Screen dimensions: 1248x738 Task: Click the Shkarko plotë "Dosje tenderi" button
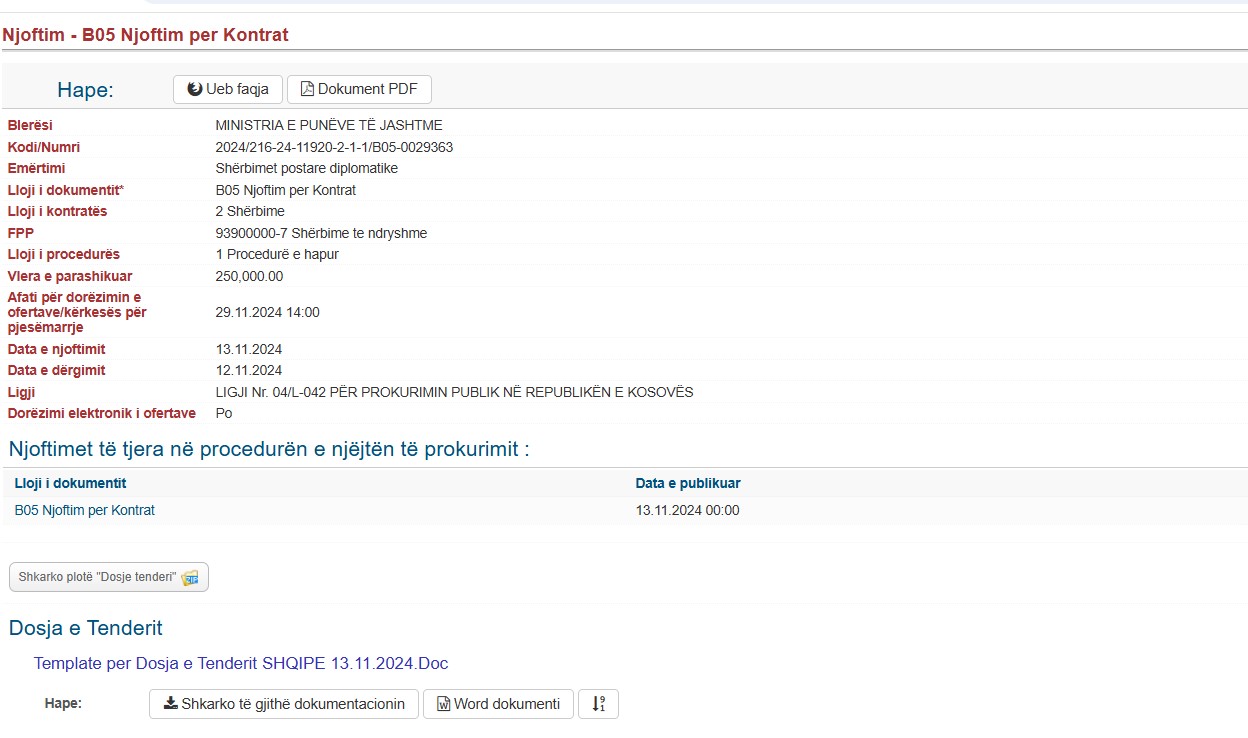109,577
